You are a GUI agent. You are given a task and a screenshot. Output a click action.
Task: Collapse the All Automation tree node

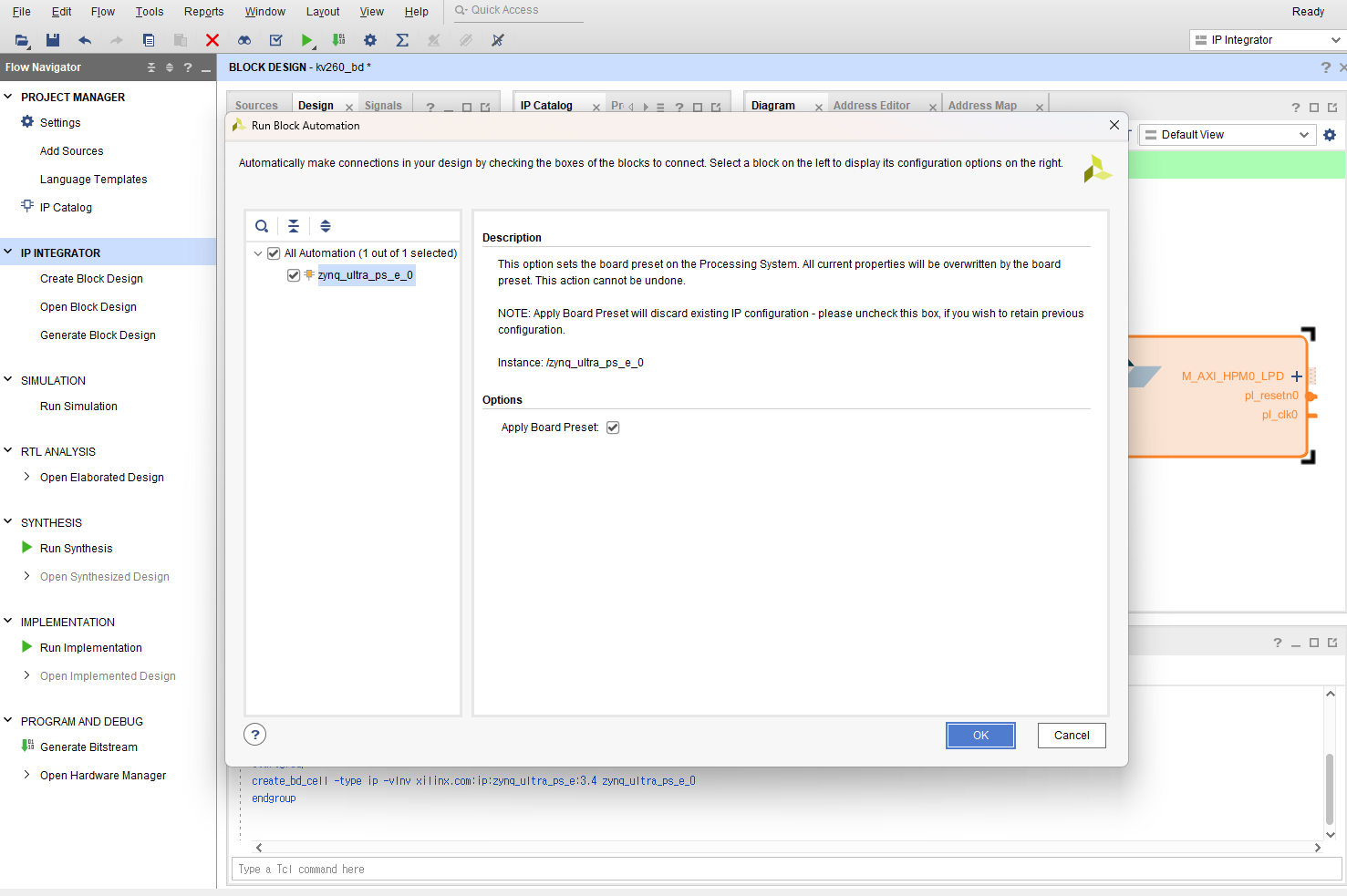(x=258, y=253)
